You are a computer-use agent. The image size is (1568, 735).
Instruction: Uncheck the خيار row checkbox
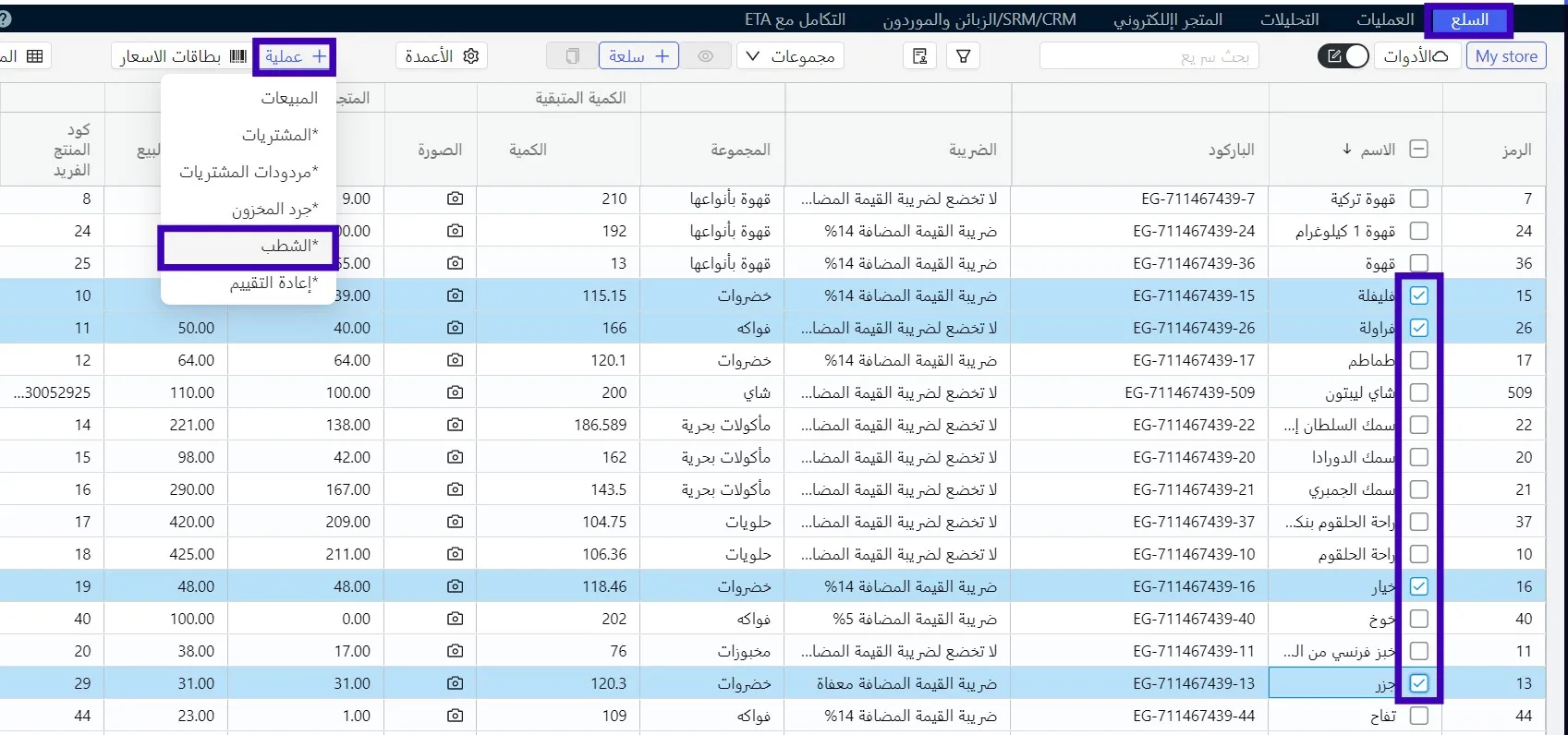coord(1419,586)
